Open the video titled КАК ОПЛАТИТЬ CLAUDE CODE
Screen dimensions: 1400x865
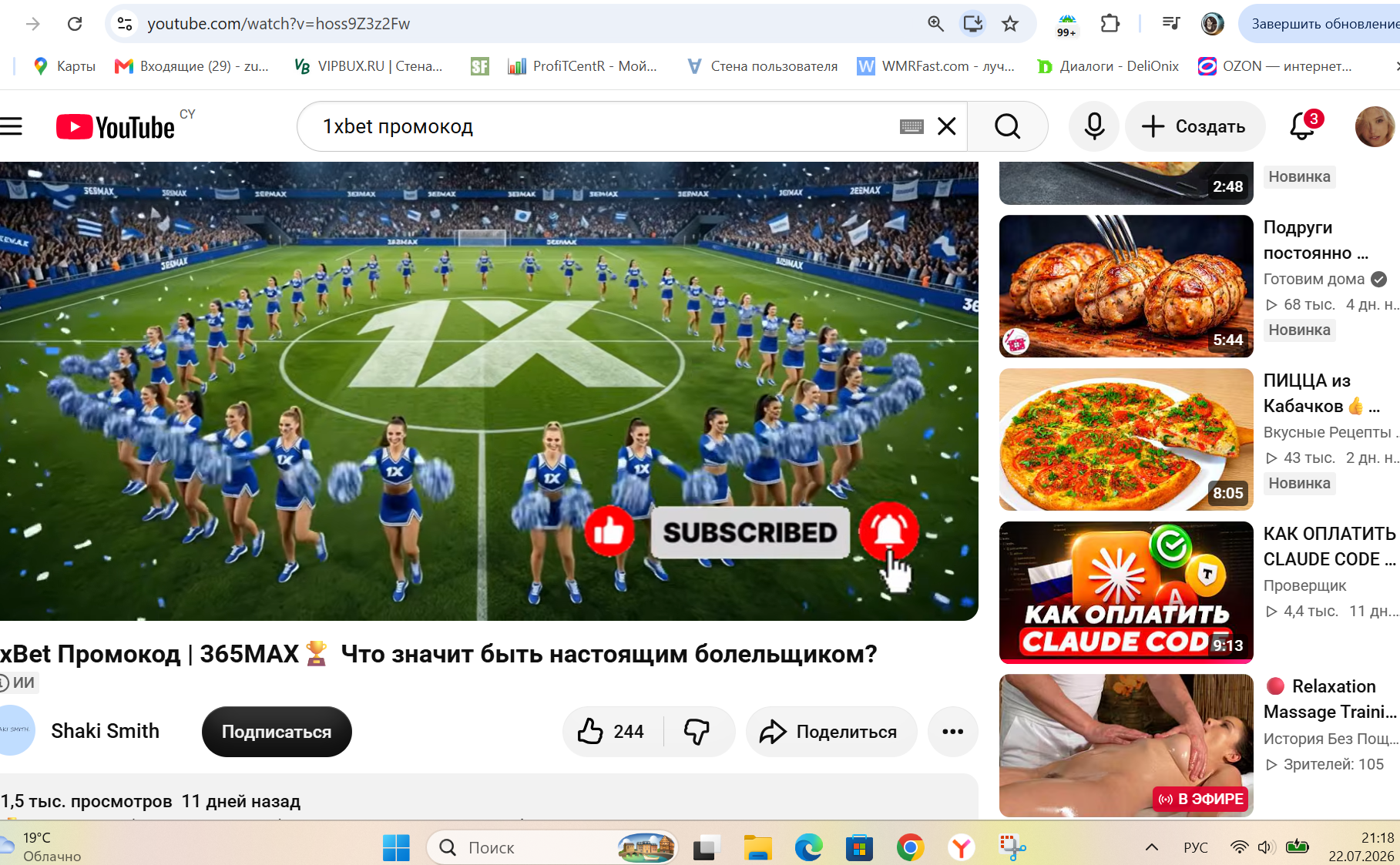pyautogui.click(x=1330, y=546)
